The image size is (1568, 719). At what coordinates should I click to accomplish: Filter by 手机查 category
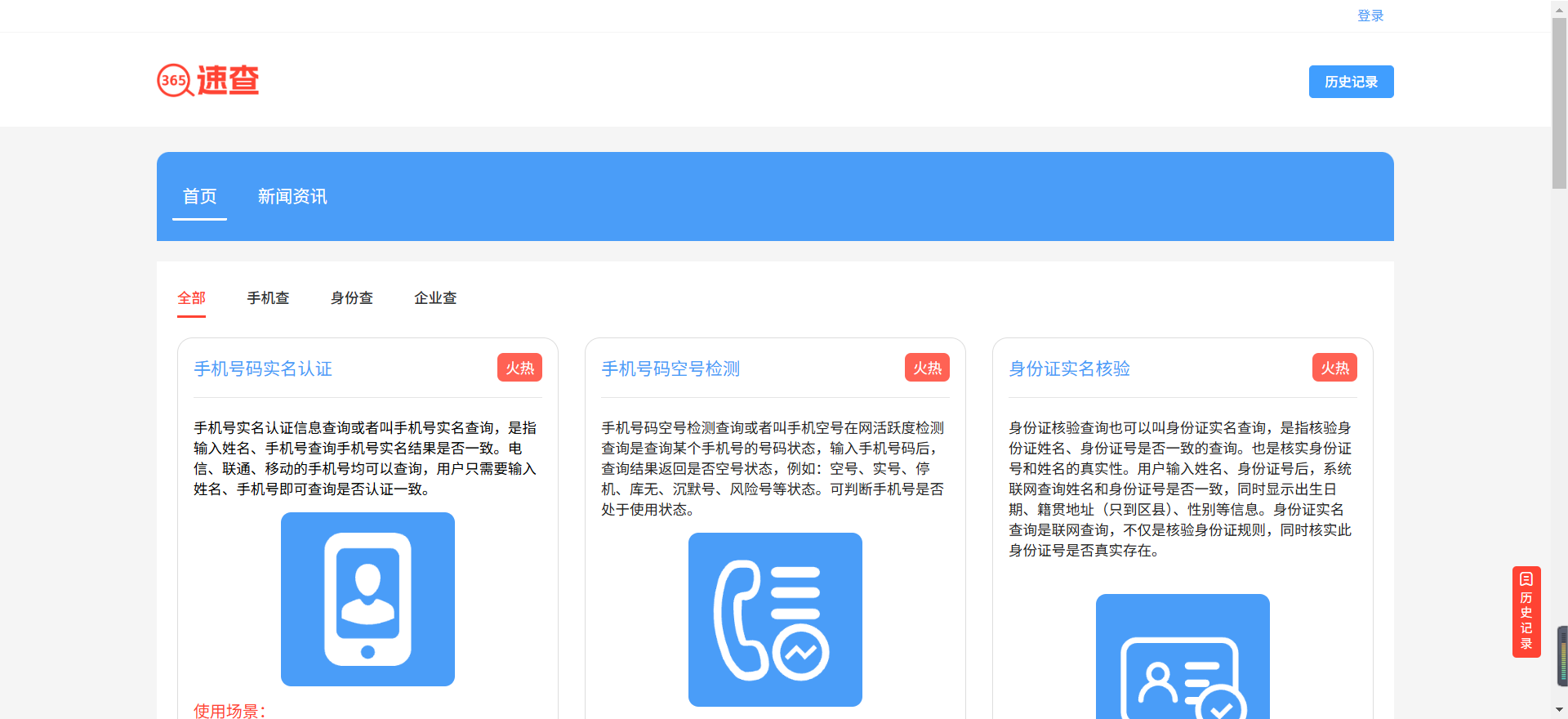click(268, 298)
